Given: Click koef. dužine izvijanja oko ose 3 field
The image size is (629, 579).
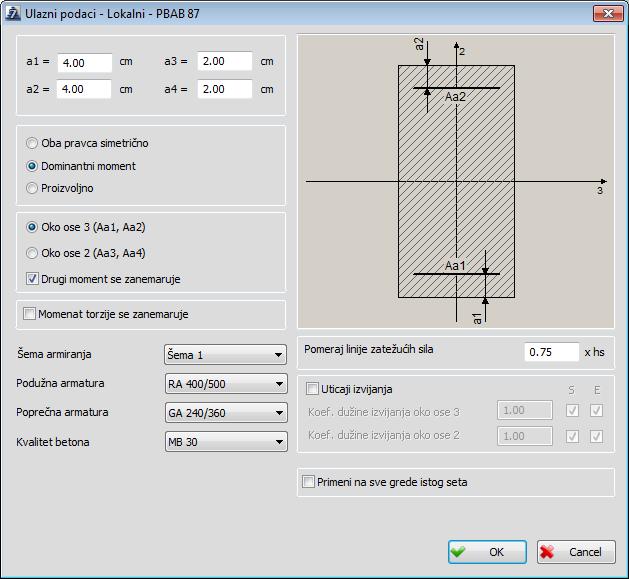Looking at the screenshot, I should click(x=525, y=410).
